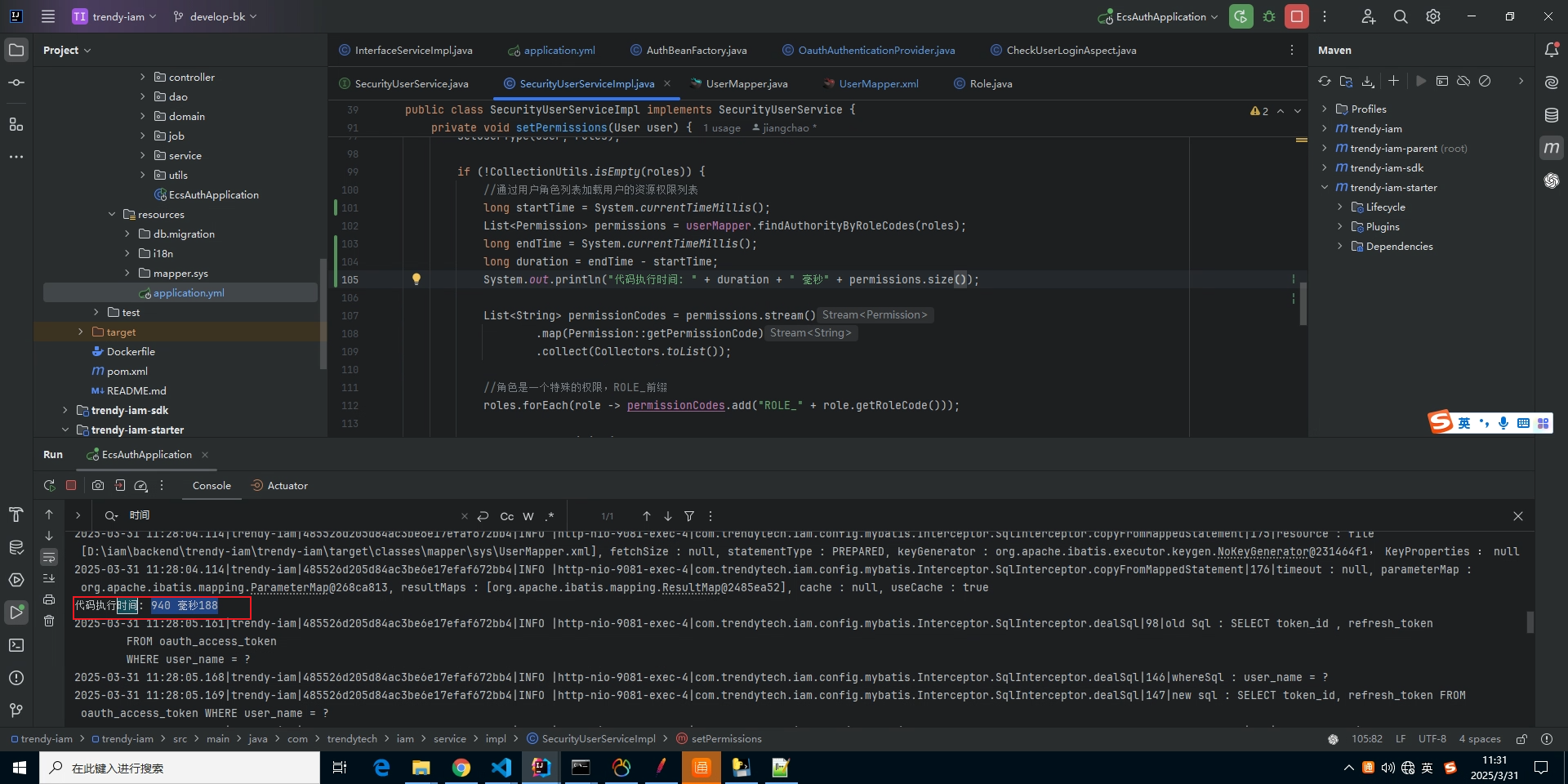Click Maven download sources icon
The width and height of the screenshot is (1568, 784).
click(x=1368, y=81)
